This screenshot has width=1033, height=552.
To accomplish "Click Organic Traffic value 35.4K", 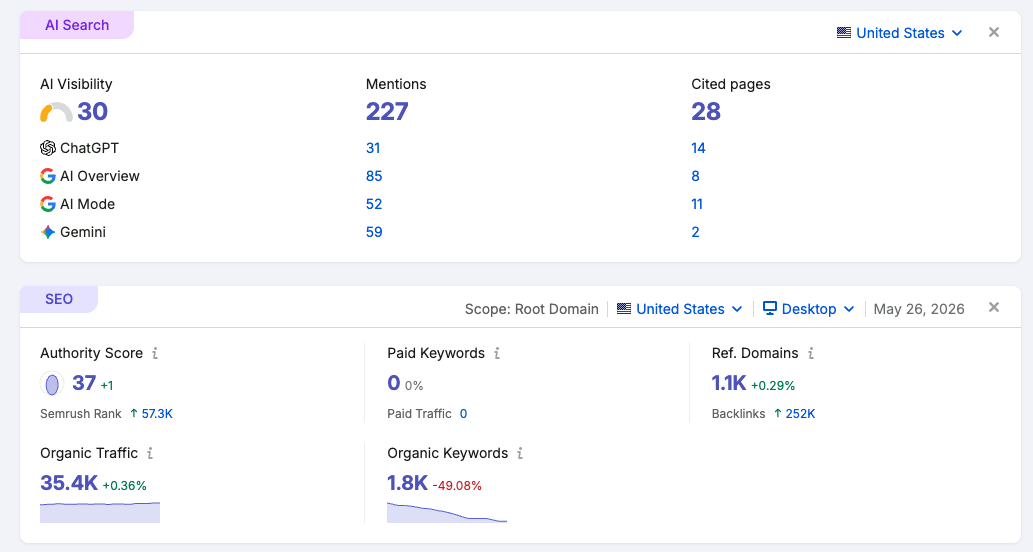I will point(69,483).
